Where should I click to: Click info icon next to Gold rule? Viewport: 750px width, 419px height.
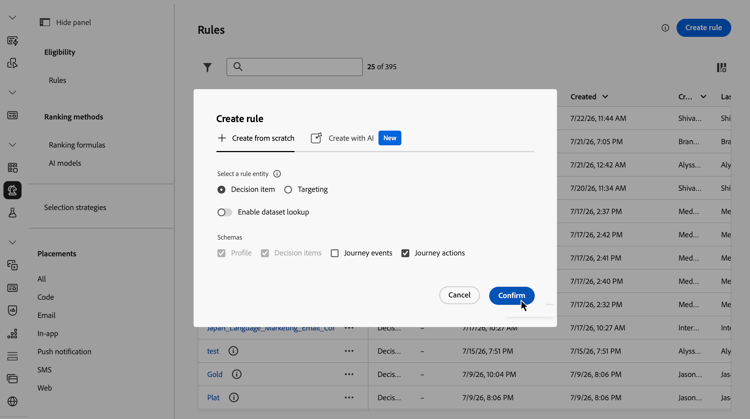[x=236, y=374]
